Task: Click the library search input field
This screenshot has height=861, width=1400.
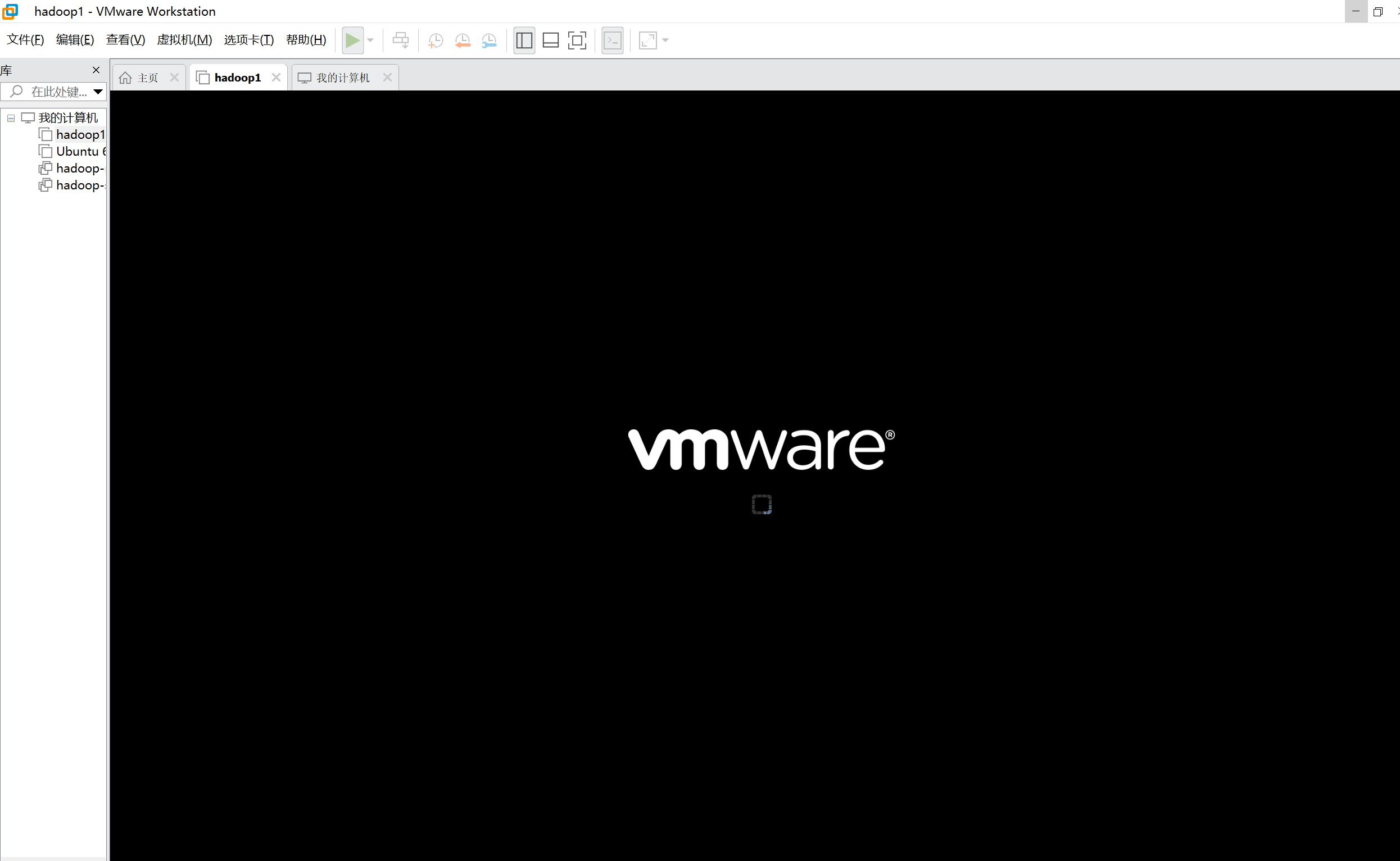Action: pyautogui.click(x=57, y=92)
